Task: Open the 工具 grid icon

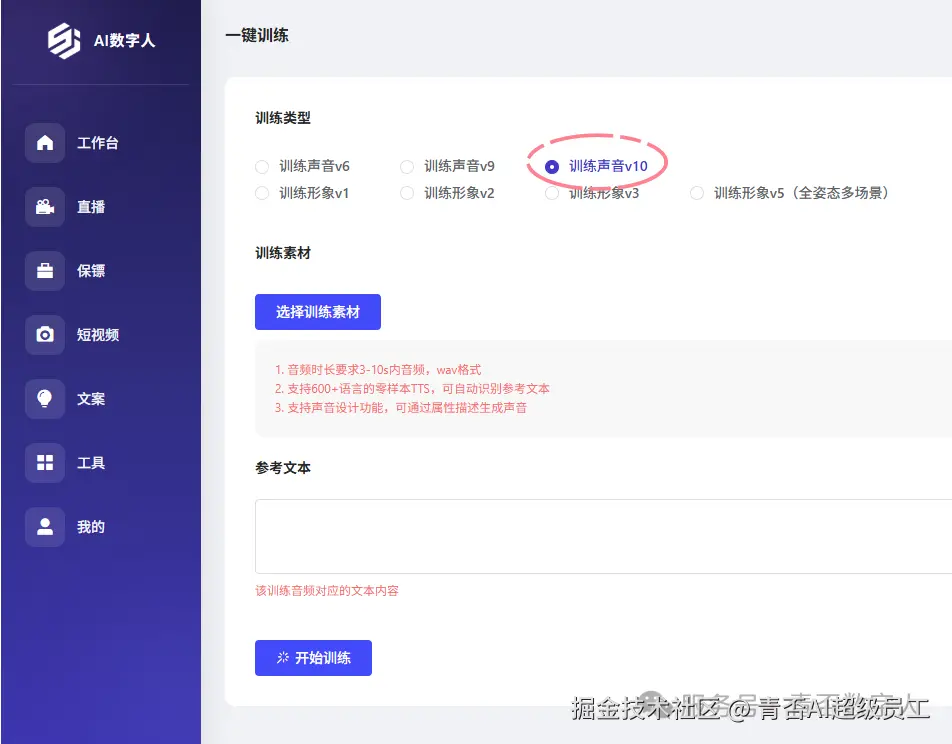Action: pos(45,463)
